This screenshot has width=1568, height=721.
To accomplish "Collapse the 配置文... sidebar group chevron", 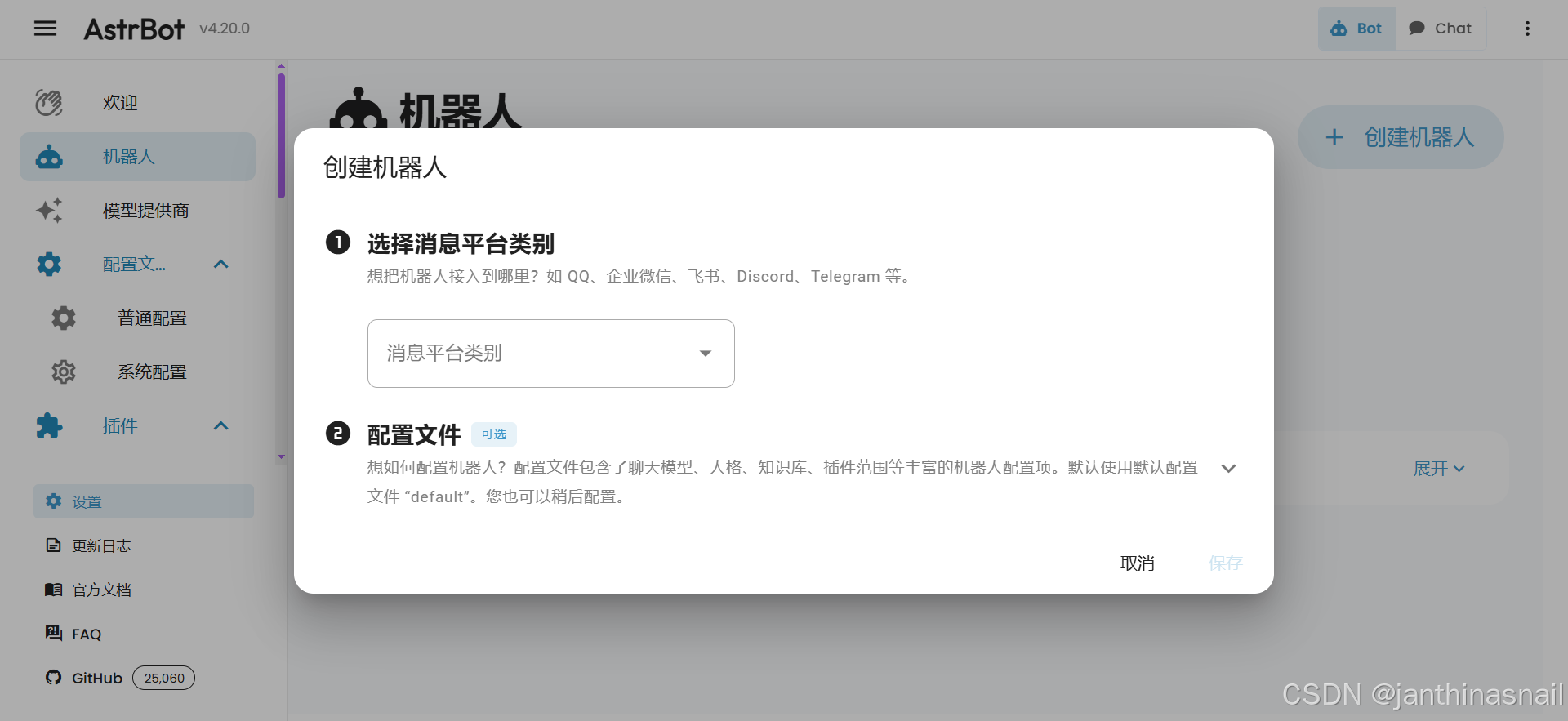I will [220, 265].
